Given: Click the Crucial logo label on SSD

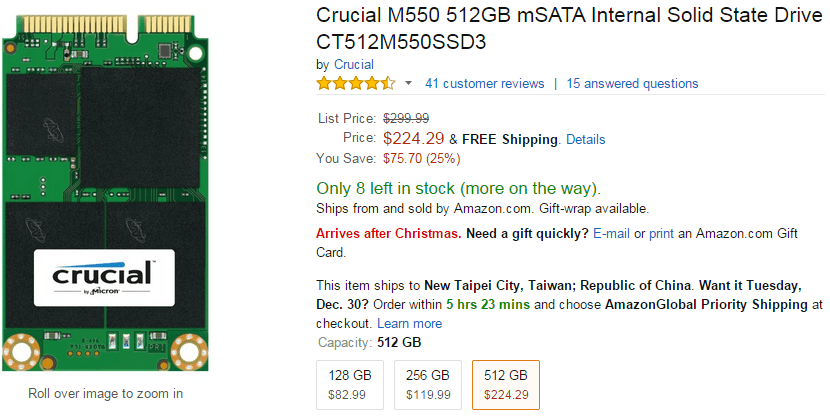Looking at the screenshot, I should tap(104, 277).
